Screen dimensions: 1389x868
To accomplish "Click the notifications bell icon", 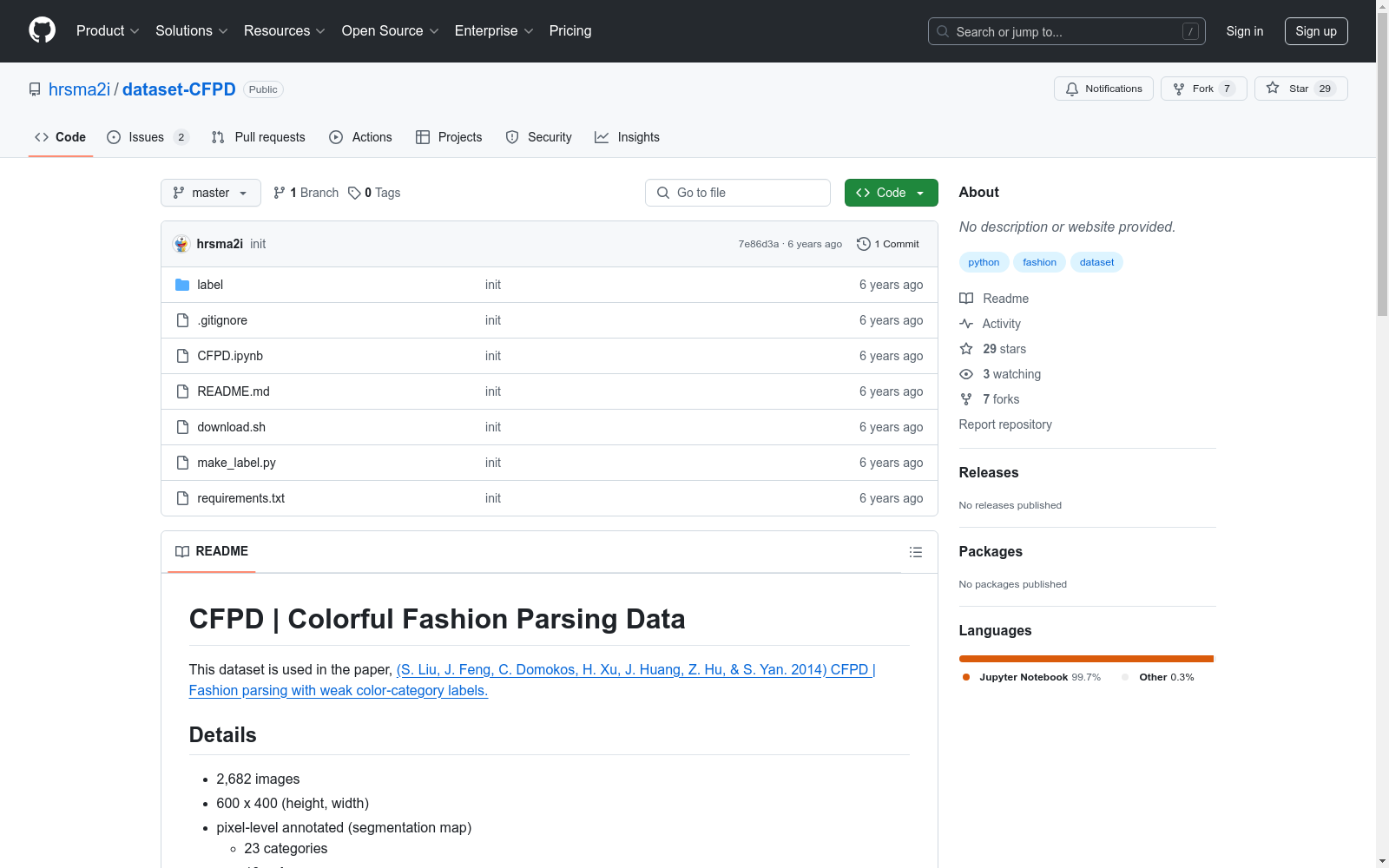I will (x=1072, y=89).
